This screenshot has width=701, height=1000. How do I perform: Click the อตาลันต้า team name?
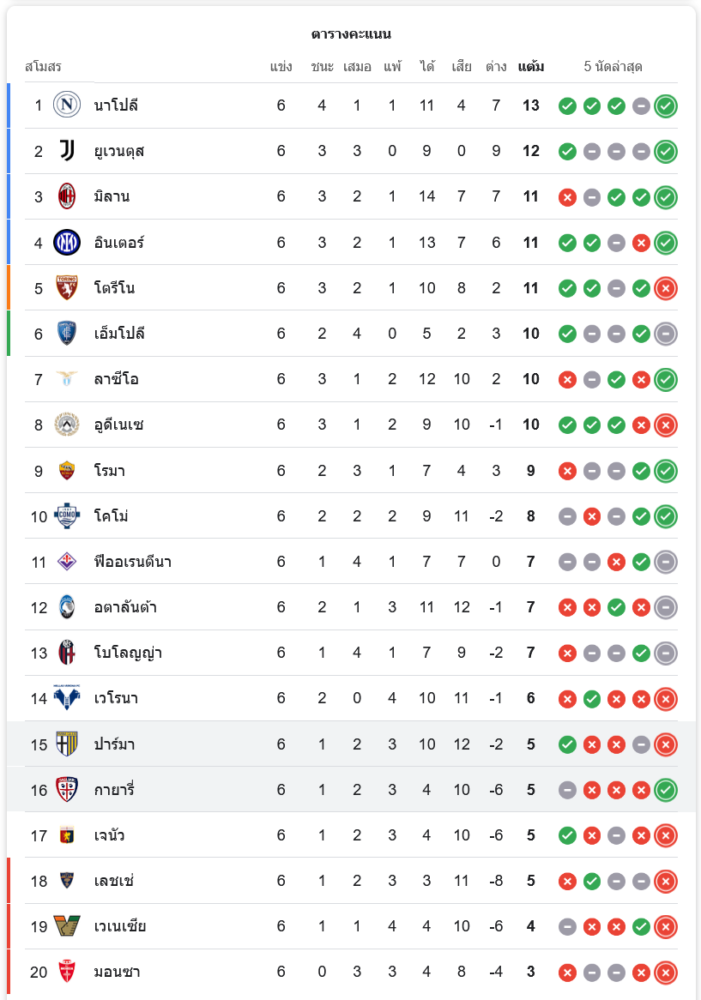pos(125,607)
